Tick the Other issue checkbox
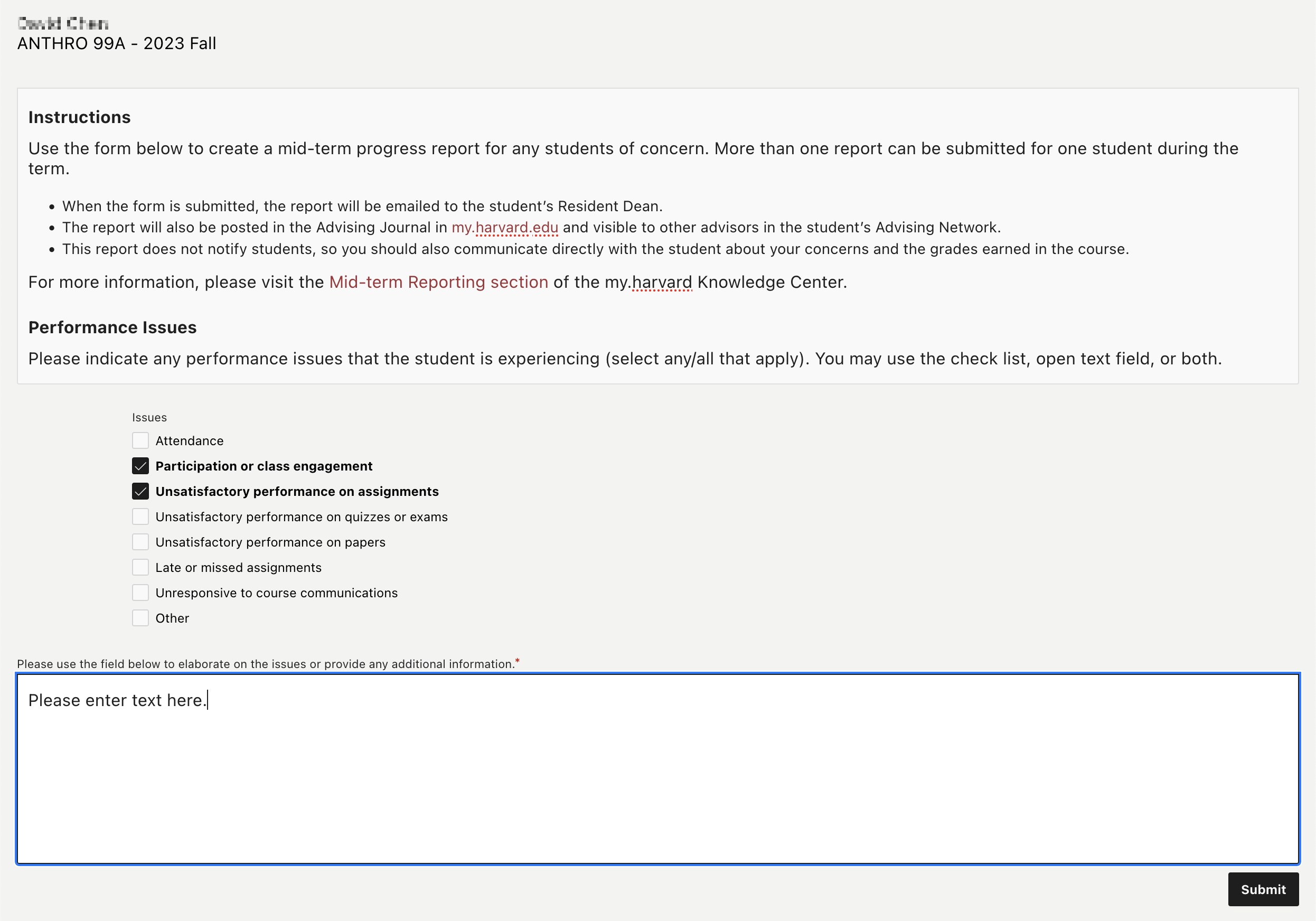The height and width of the screenshot is (921, 1316). tap(140, 618)
